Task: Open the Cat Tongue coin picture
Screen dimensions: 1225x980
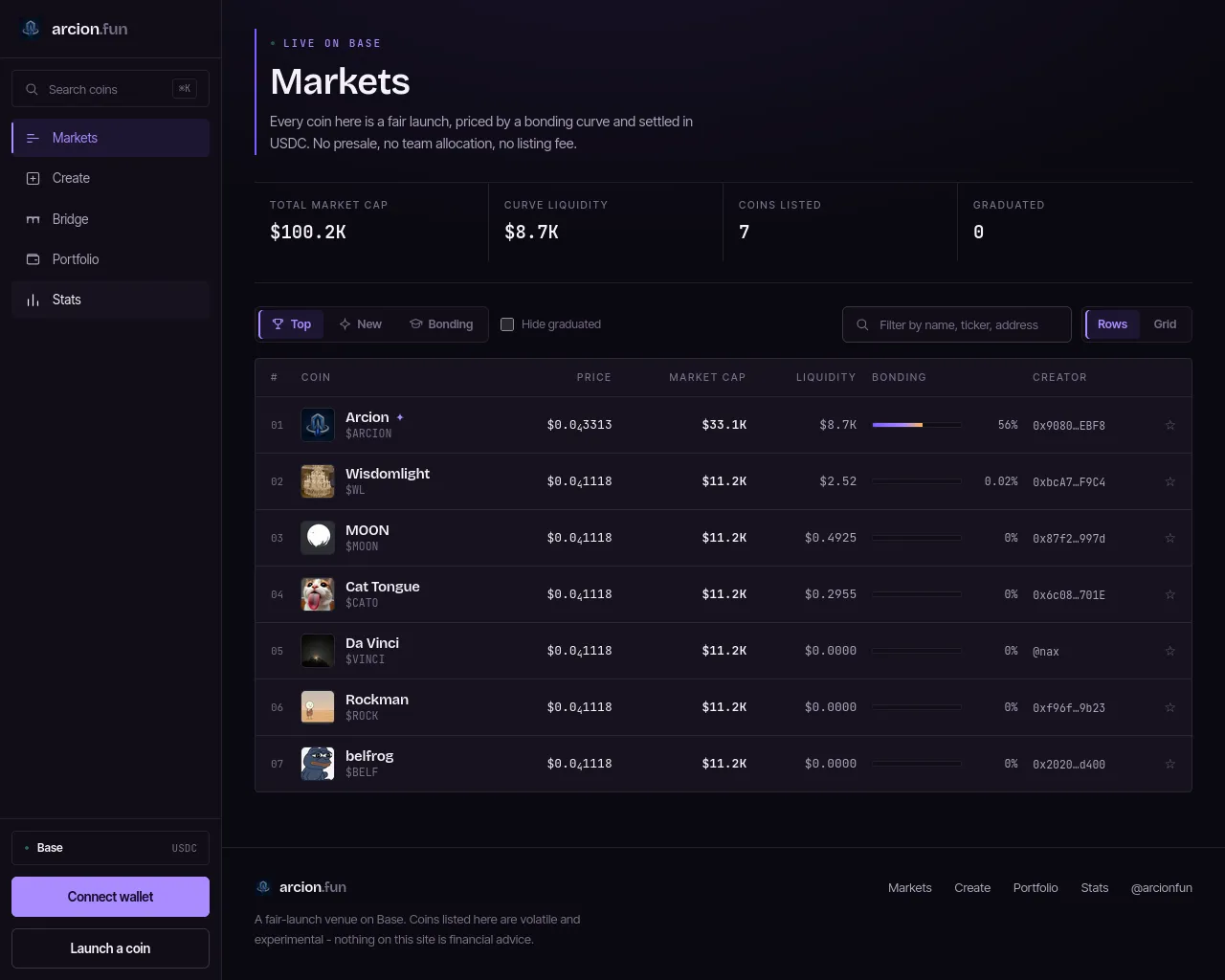Action: 318,594
